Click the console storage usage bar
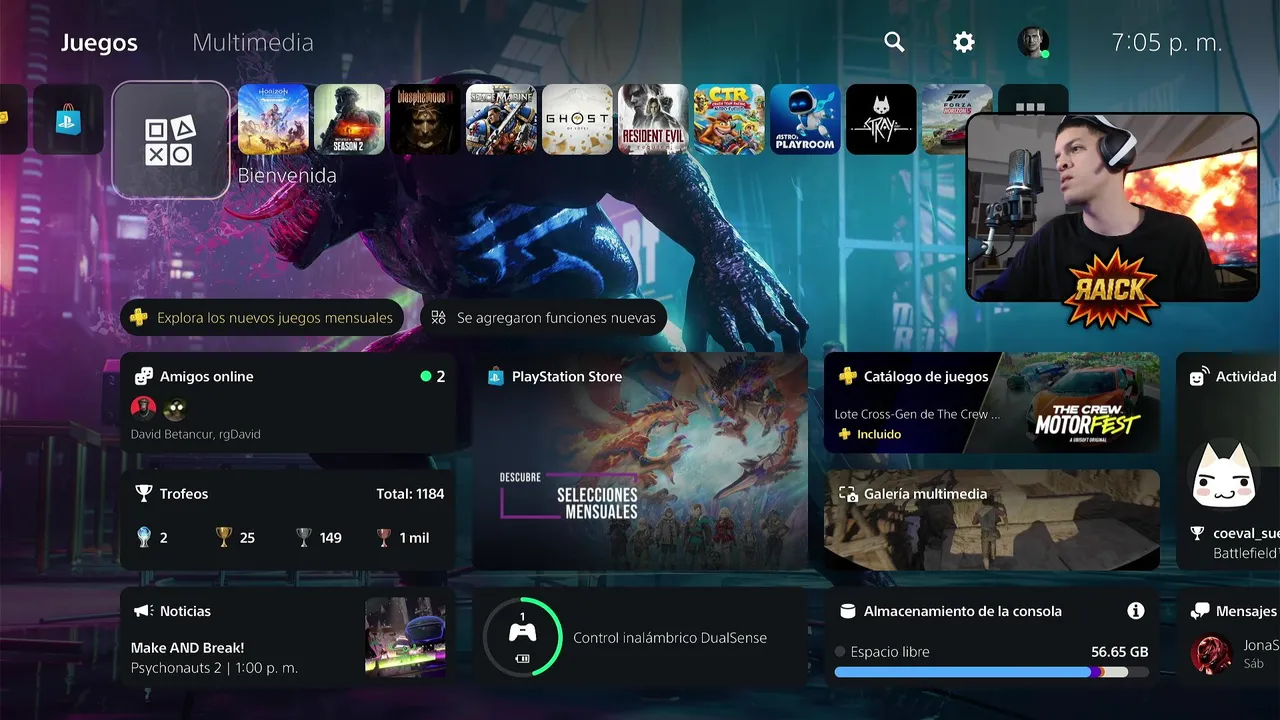The width and height of the screenshot is (1280, 720). [991, 673]
